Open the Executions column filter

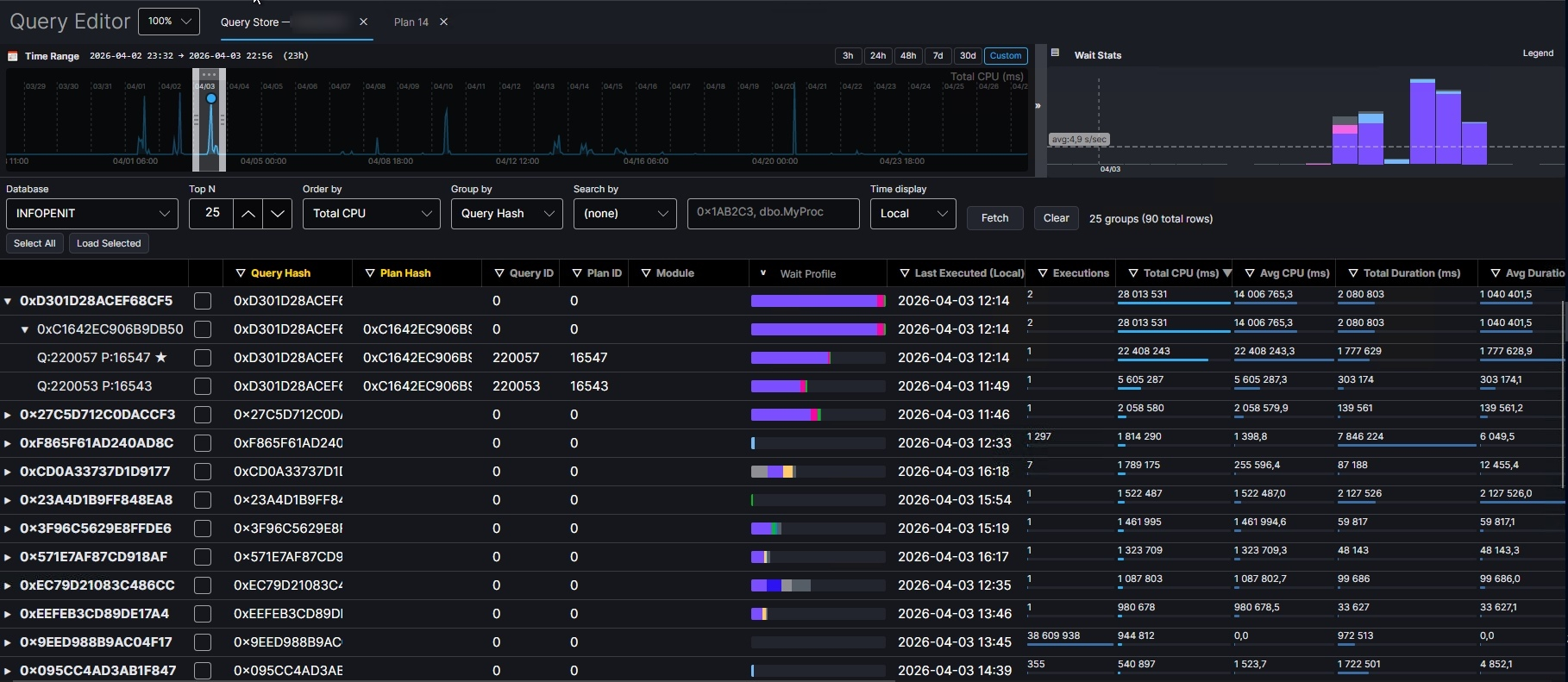coord(1043,273)
